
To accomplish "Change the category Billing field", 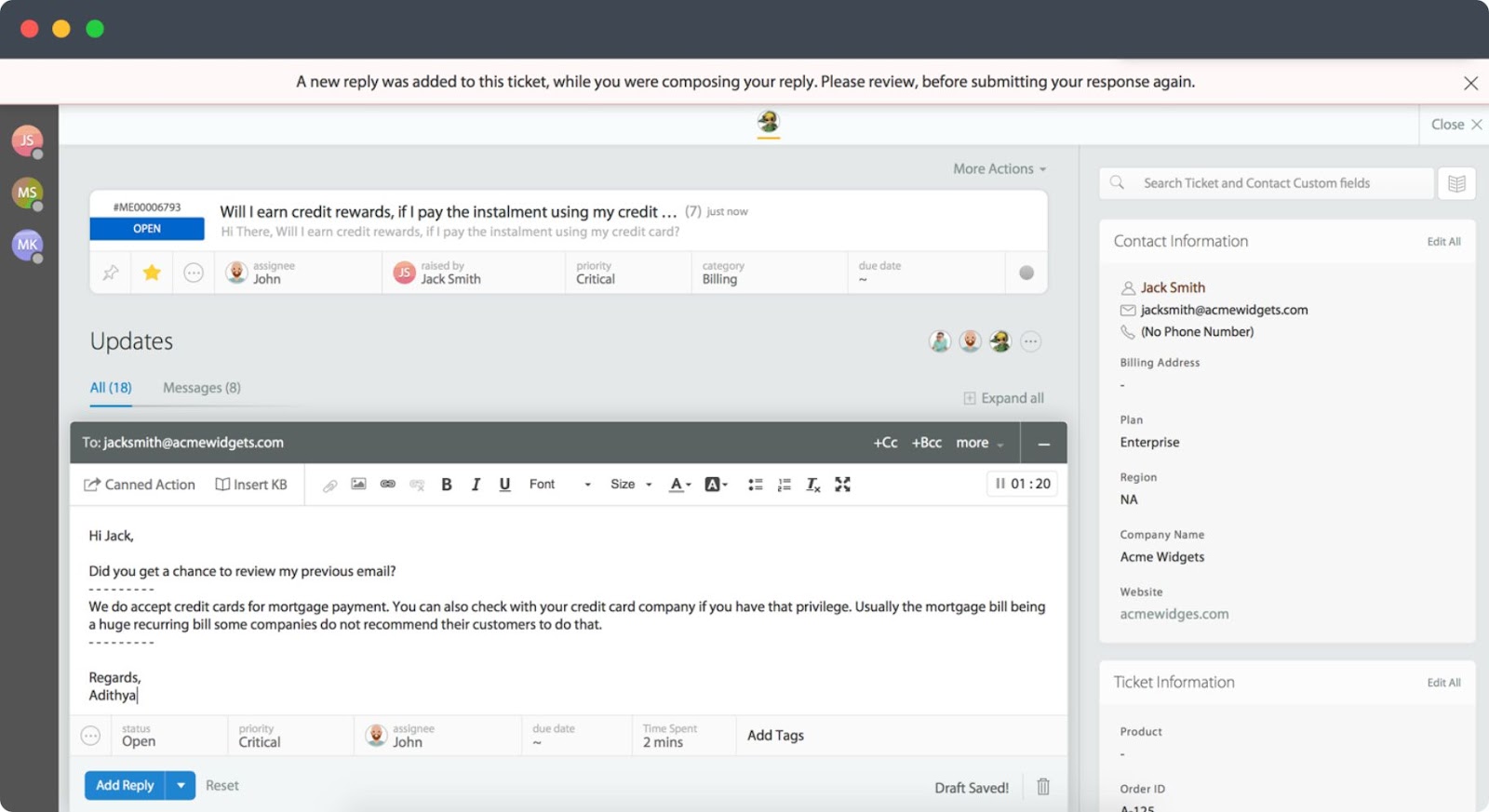I will click(769, 273).
